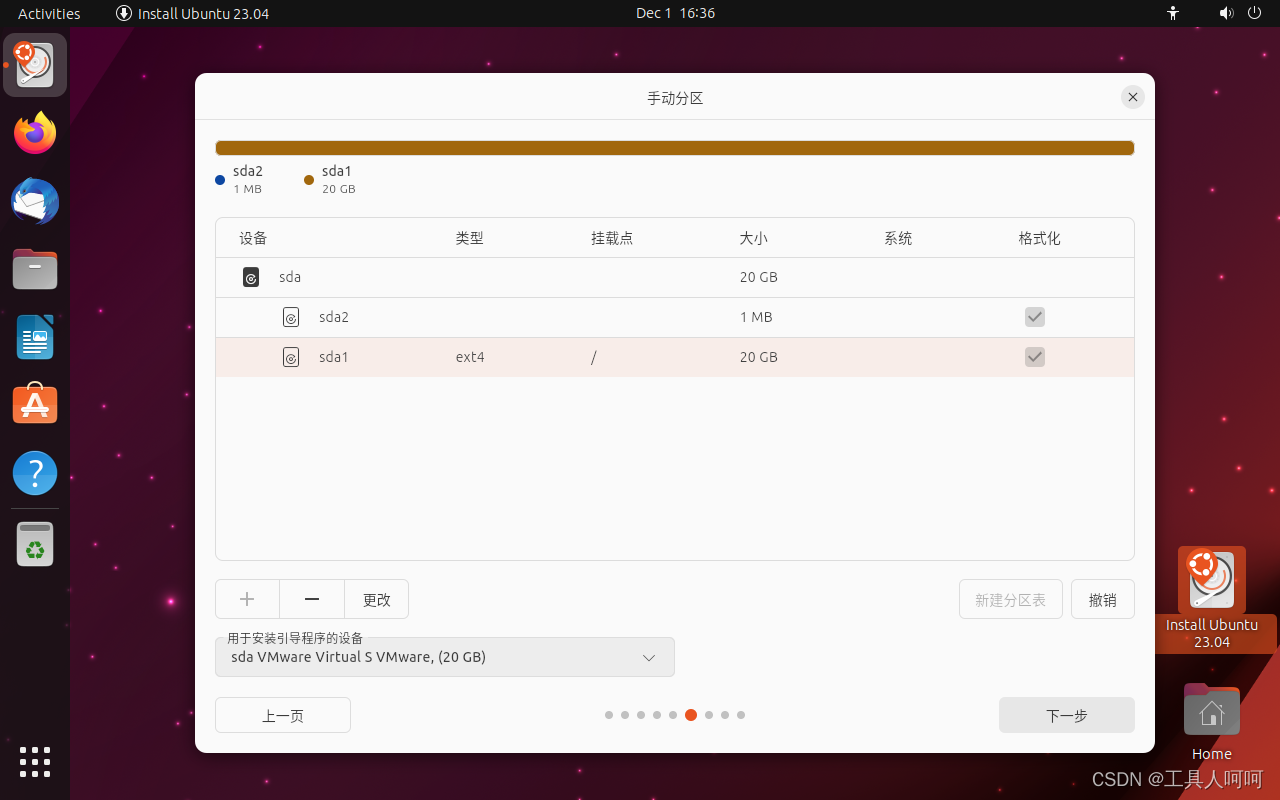Click the 设备 column header
Image resolution: width=1280 pixels, height=800 pixels.
tap(253, 238)
